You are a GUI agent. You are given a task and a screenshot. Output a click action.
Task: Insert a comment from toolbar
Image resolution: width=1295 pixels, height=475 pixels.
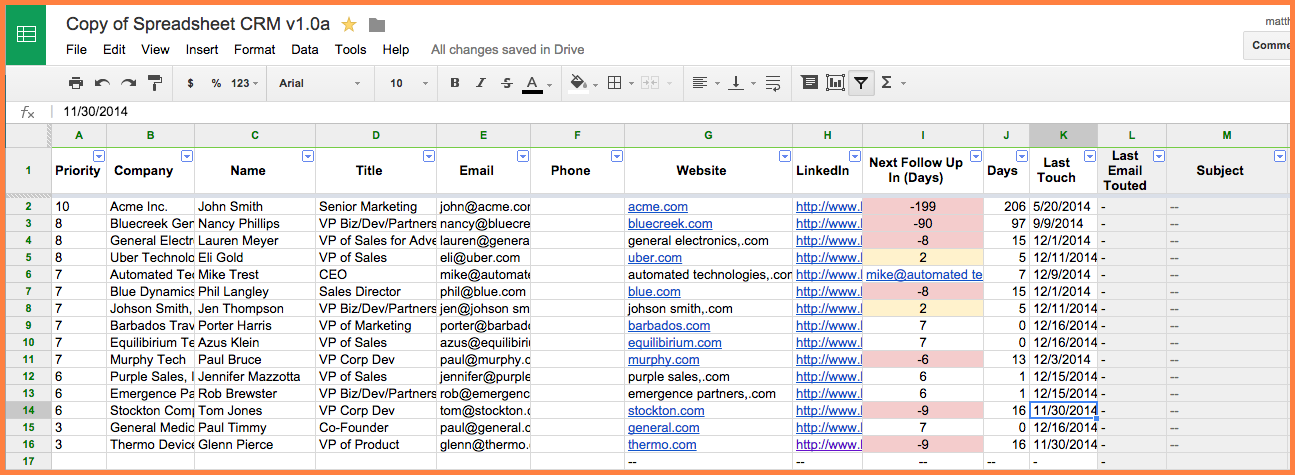point(810,83)
